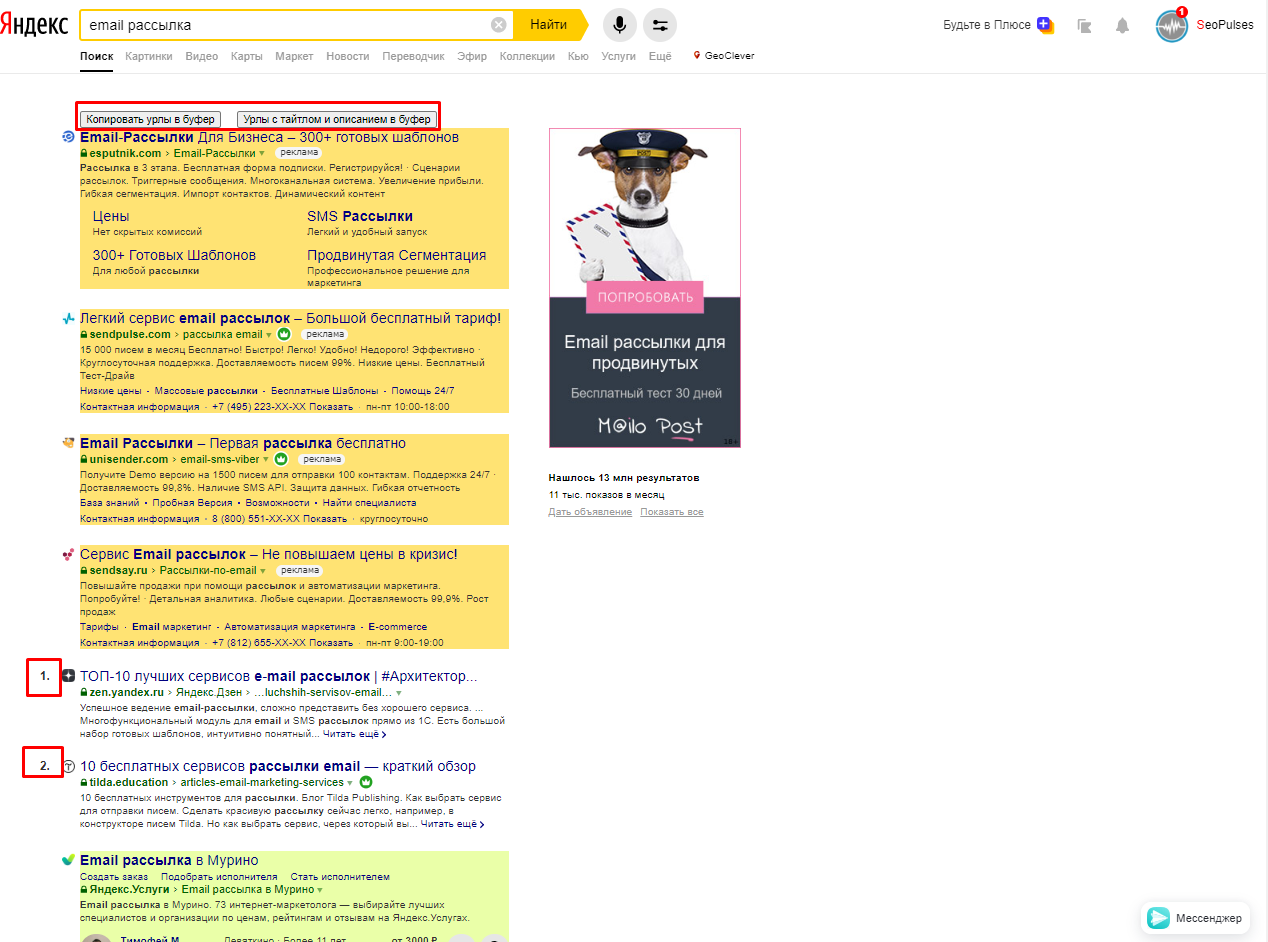Open Показать все link
The image size is (1268, 942).
(x=672, y=512)
